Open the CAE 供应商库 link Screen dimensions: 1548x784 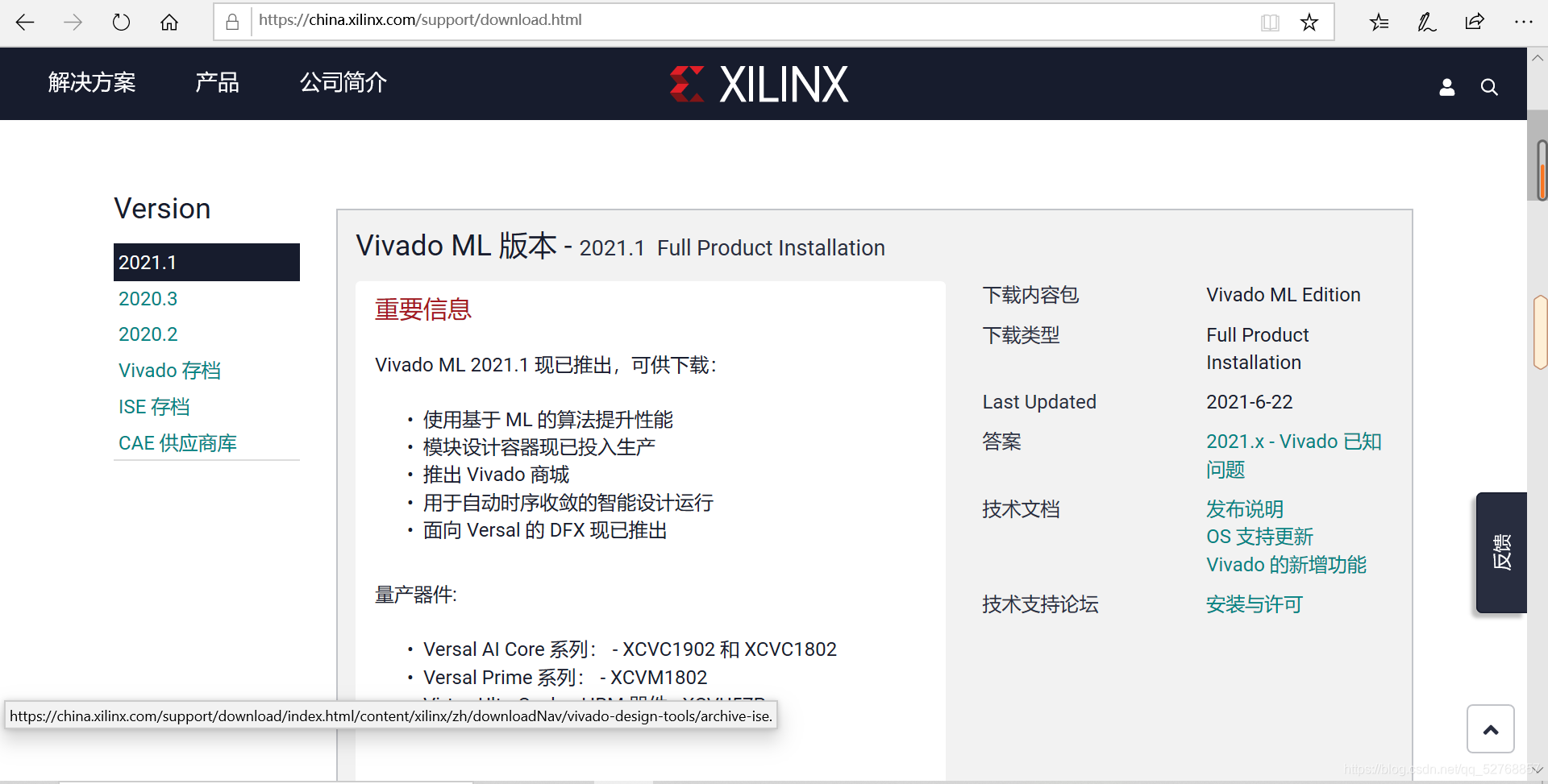177,443
